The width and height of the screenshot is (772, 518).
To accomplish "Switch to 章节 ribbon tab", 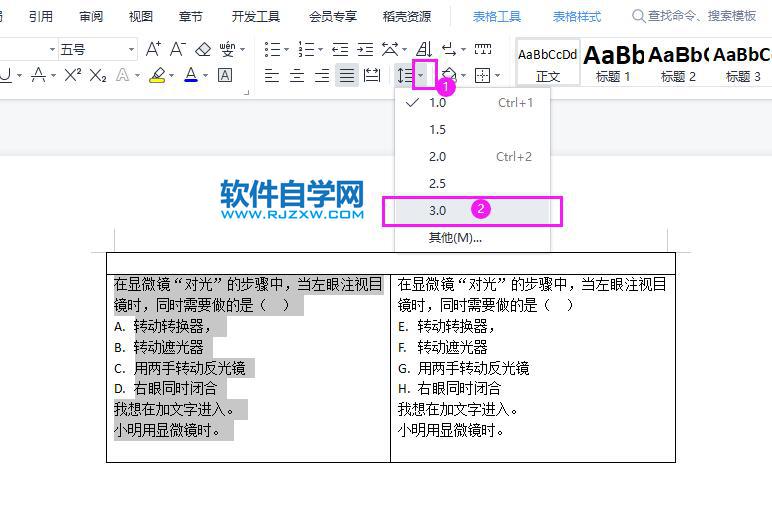I will [x=191, y=17].
